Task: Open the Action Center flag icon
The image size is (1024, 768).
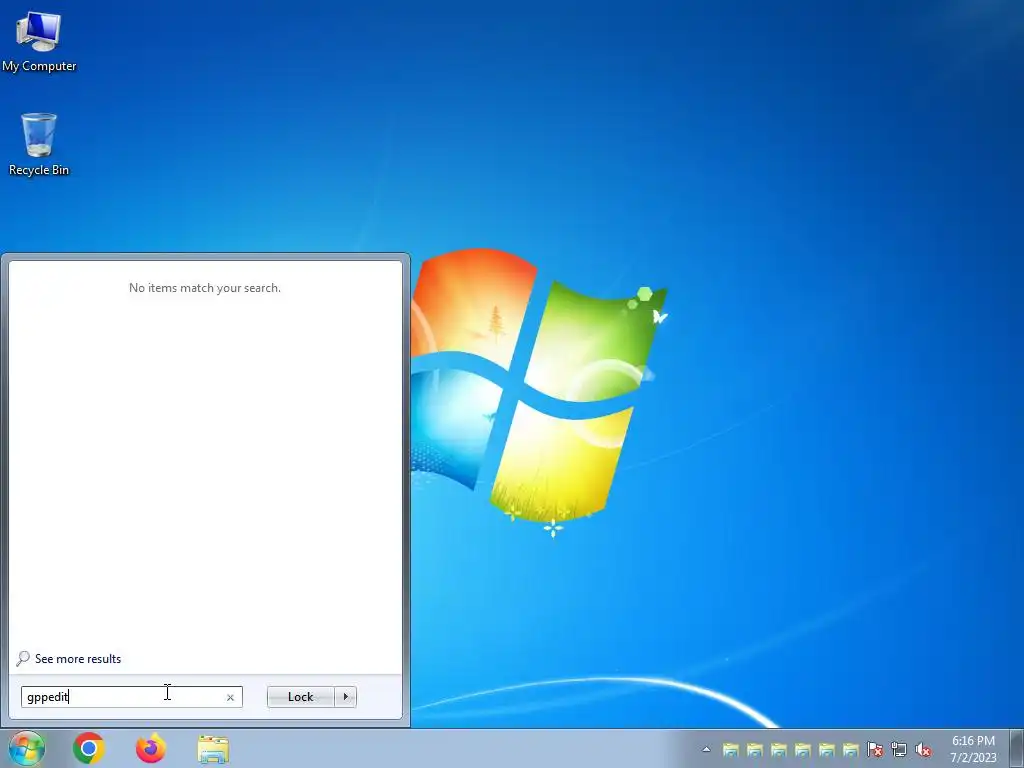Action: (875, 750)
